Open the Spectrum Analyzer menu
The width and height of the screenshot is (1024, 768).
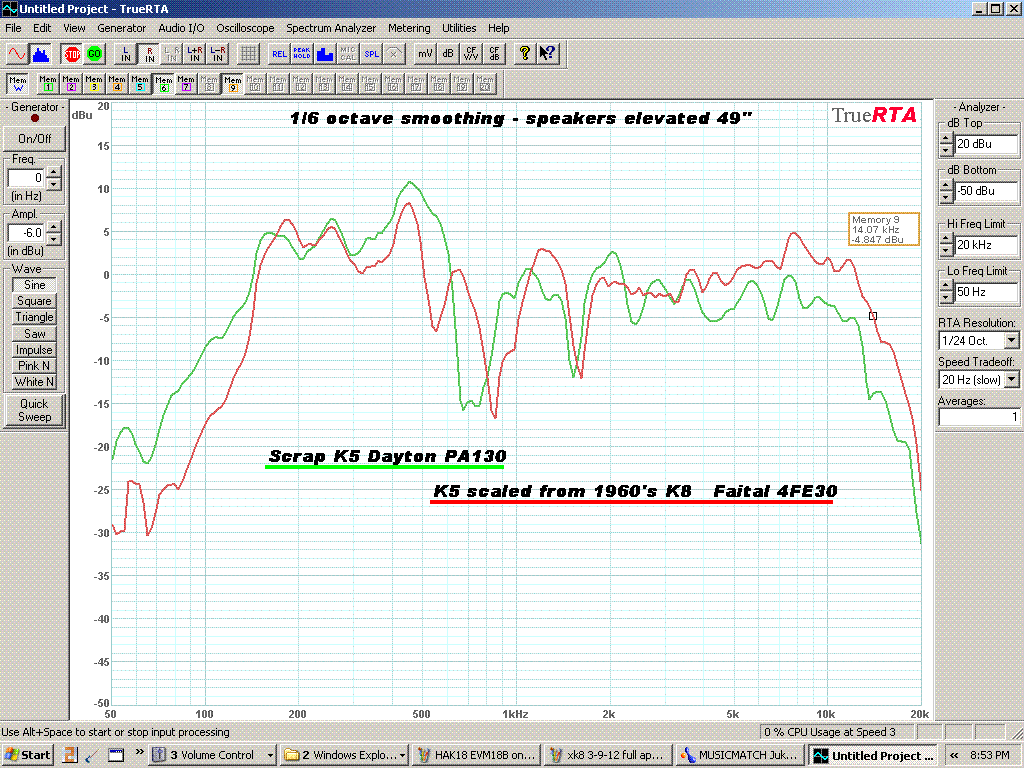[x=330, y=28]
